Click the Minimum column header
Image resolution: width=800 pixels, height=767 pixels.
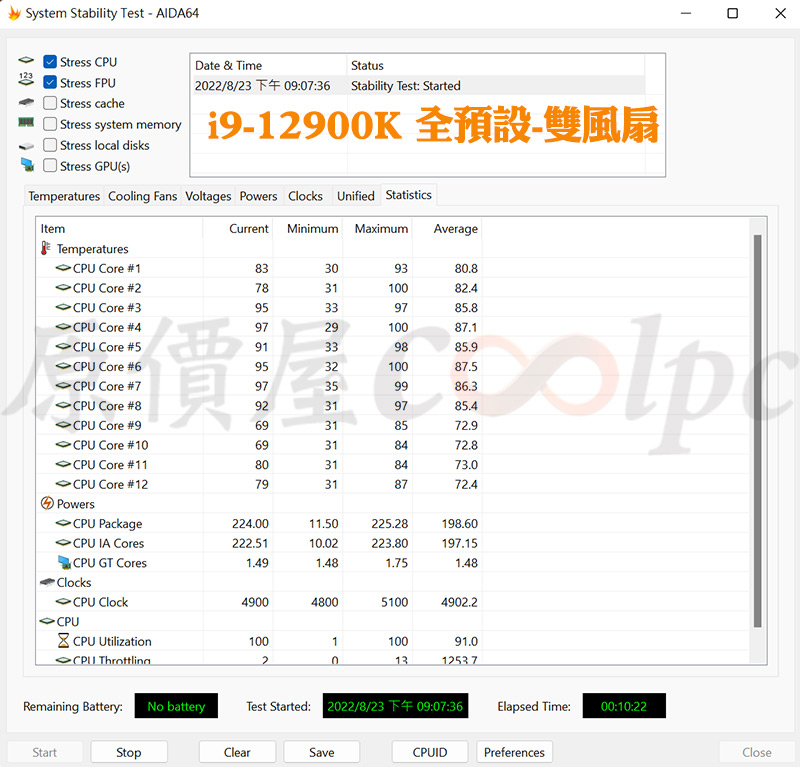[x=308, y=229]
